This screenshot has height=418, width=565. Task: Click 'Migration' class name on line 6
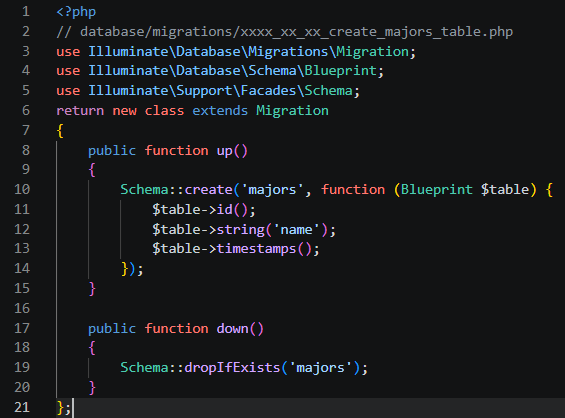coord(292,111)
